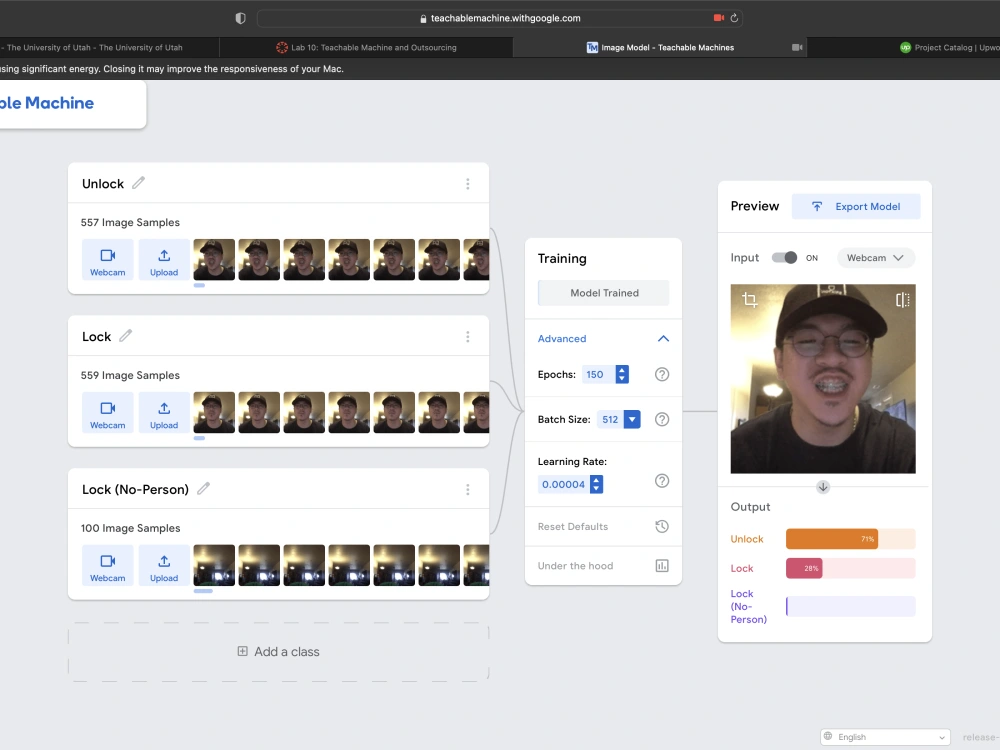Click Webcam button in Lock class

click(108, 413)
